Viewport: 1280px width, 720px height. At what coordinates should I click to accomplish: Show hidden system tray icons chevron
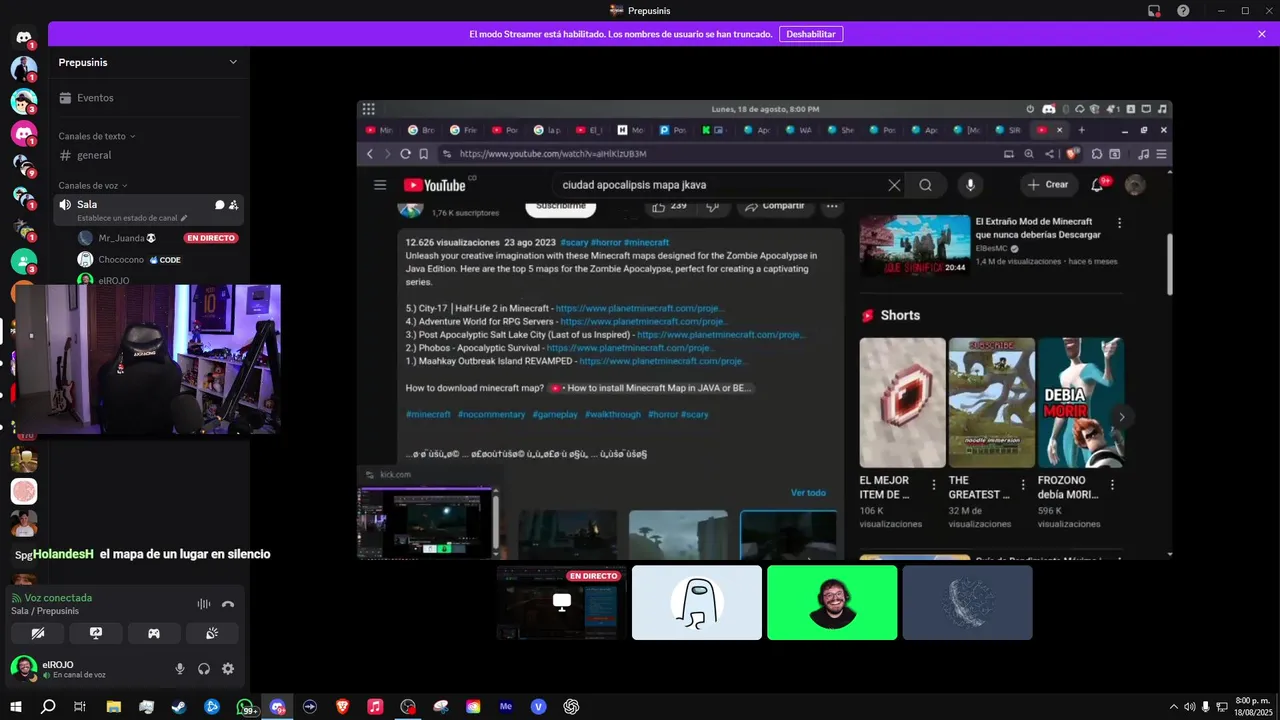(1174, 707)
